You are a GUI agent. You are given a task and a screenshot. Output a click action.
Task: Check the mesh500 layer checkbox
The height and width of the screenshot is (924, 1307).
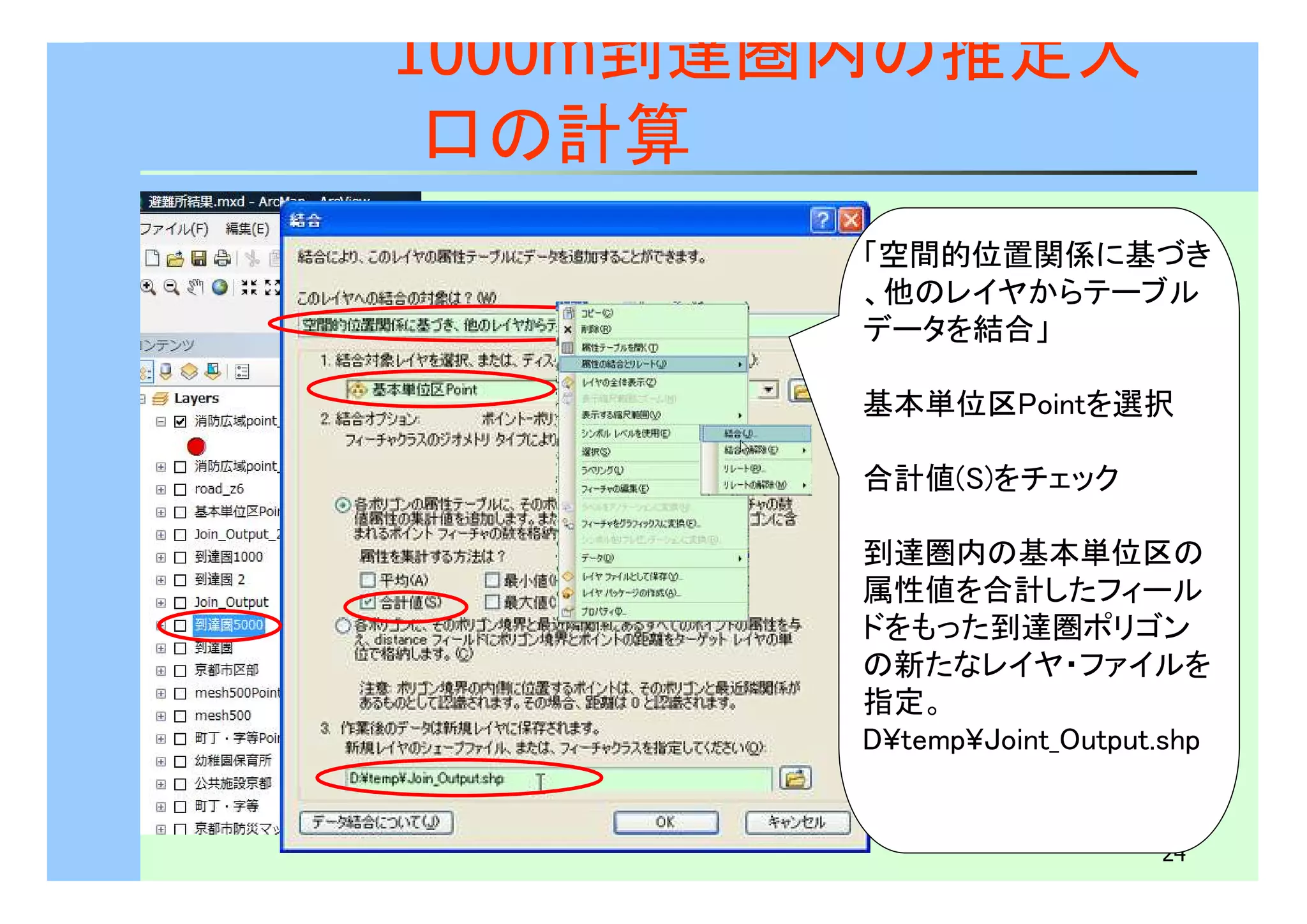181,717
